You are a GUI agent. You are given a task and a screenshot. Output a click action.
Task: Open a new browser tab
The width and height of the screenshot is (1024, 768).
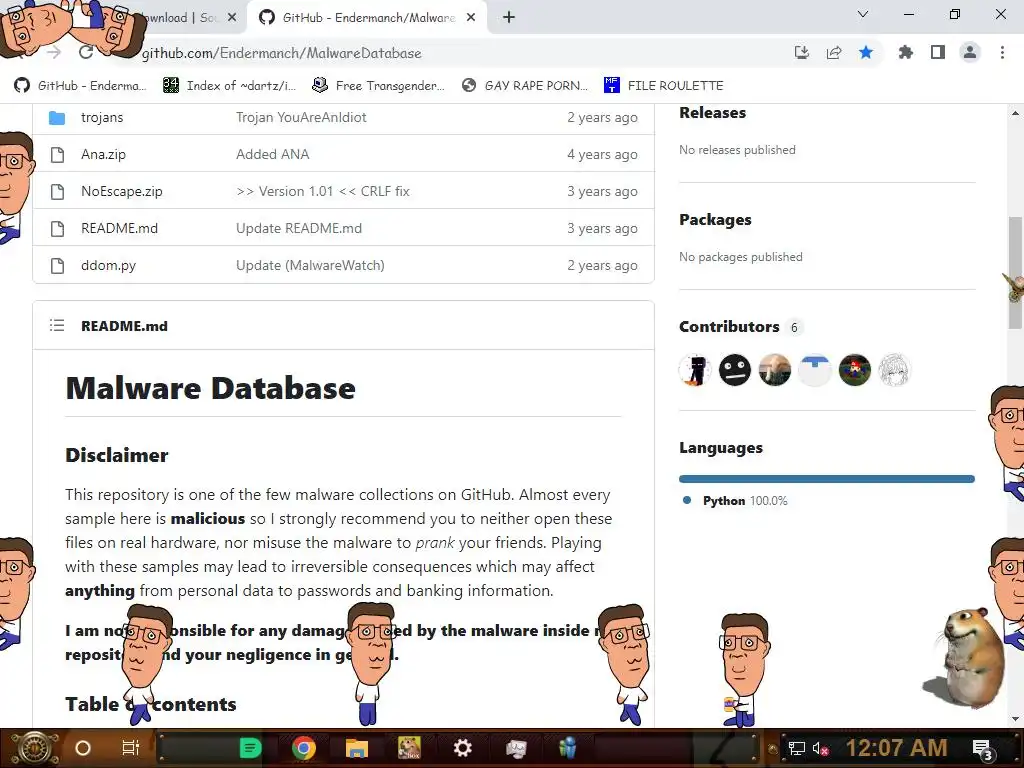tap(509, 18)
